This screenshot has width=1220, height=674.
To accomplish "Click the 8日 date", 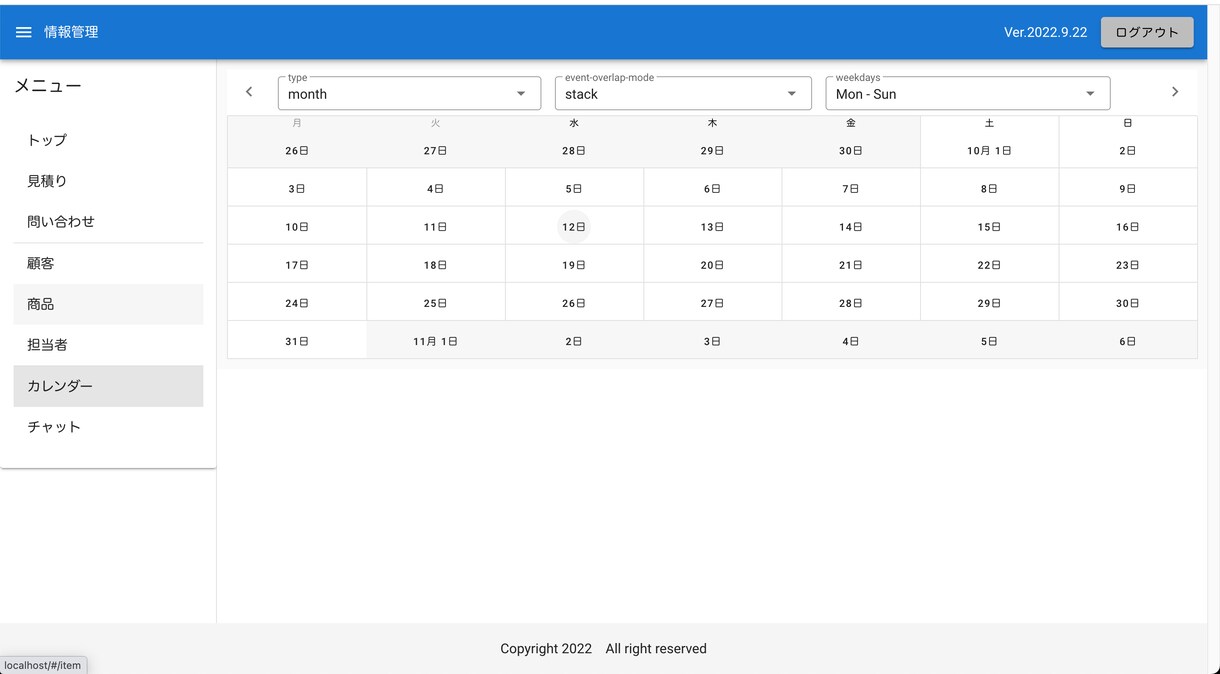I will pyautogui.click(x=989, y=188).
